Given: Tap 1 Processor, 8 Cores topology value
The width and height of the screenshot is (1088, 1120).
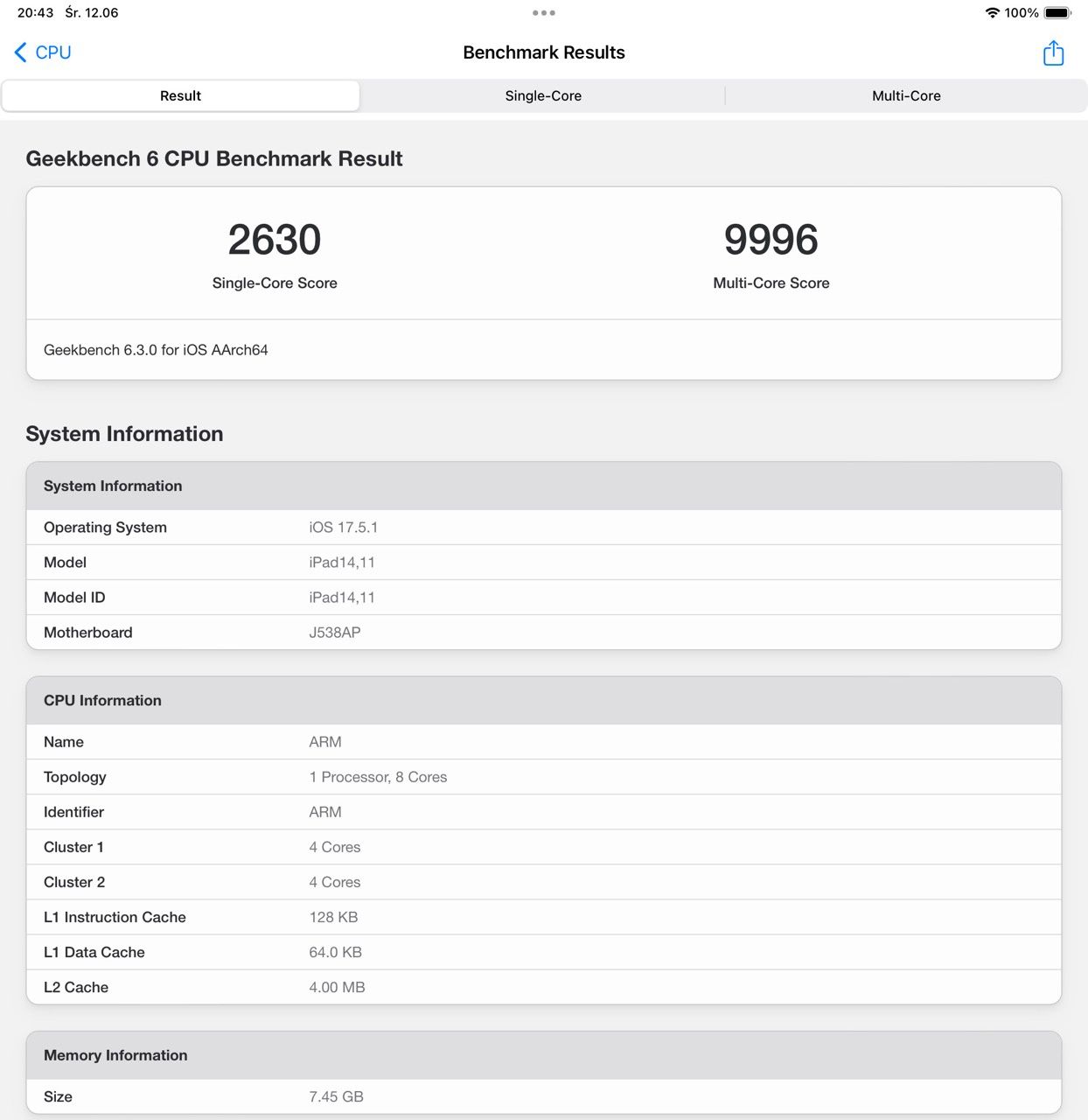Looking at the screenshot, I should [378, 777].
